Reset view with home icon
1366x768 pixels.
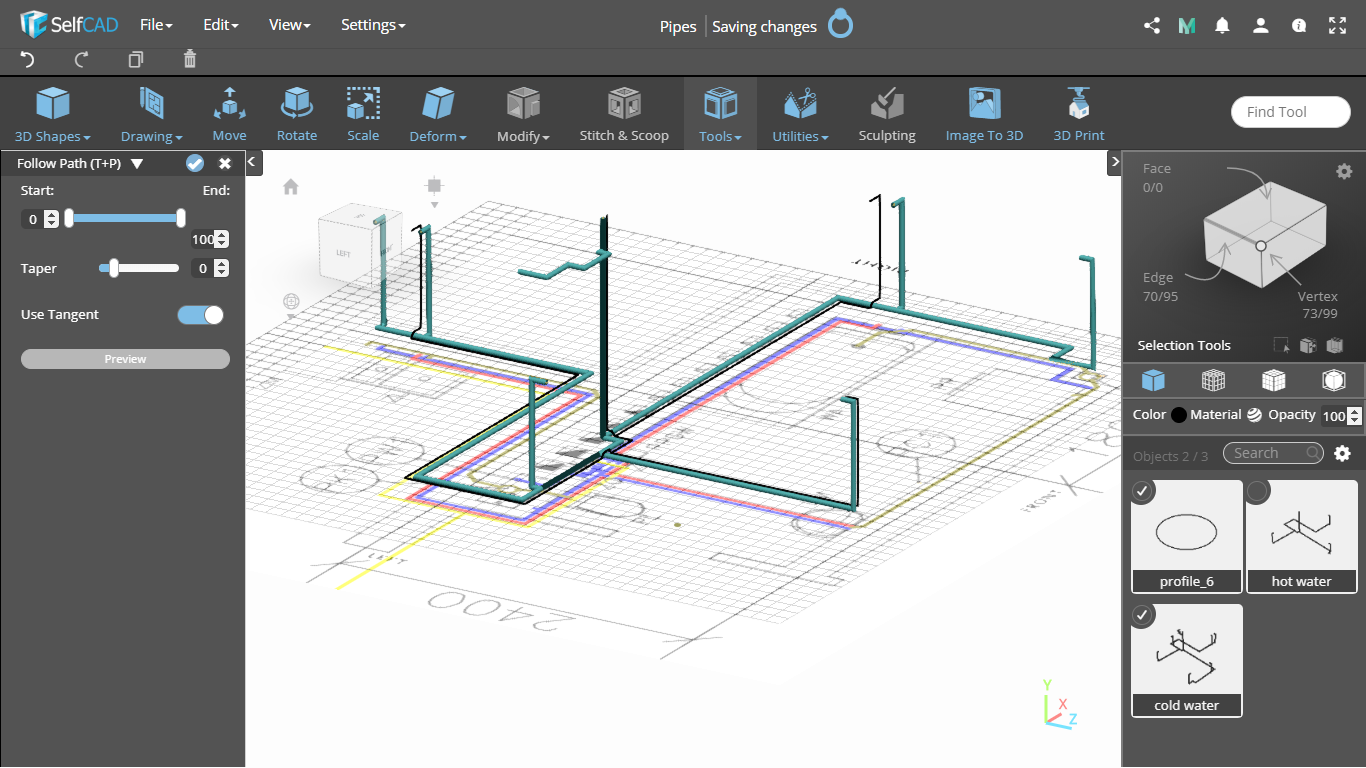point(291,187)
